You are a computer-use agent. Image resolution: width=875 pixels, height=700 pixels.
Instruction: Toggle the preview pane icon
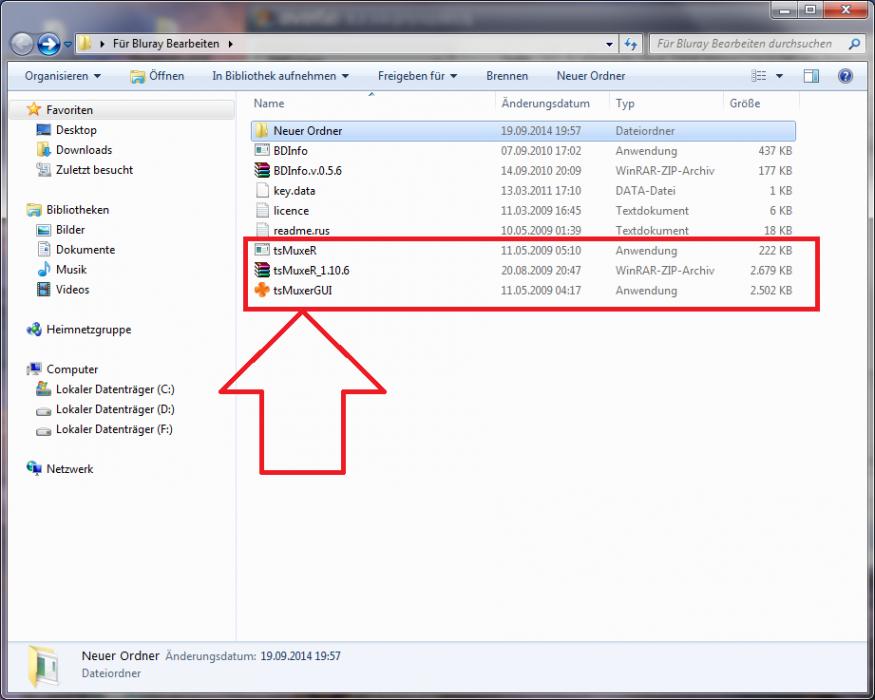(x=811, y=76)
